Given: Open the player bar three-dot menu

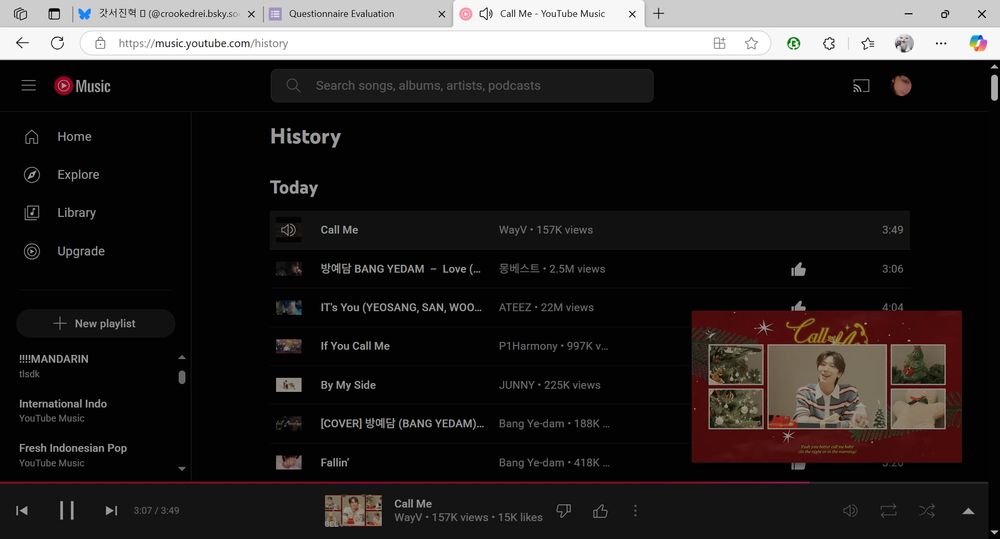Looking at the screenshot, I should click(x=635, y=510).
